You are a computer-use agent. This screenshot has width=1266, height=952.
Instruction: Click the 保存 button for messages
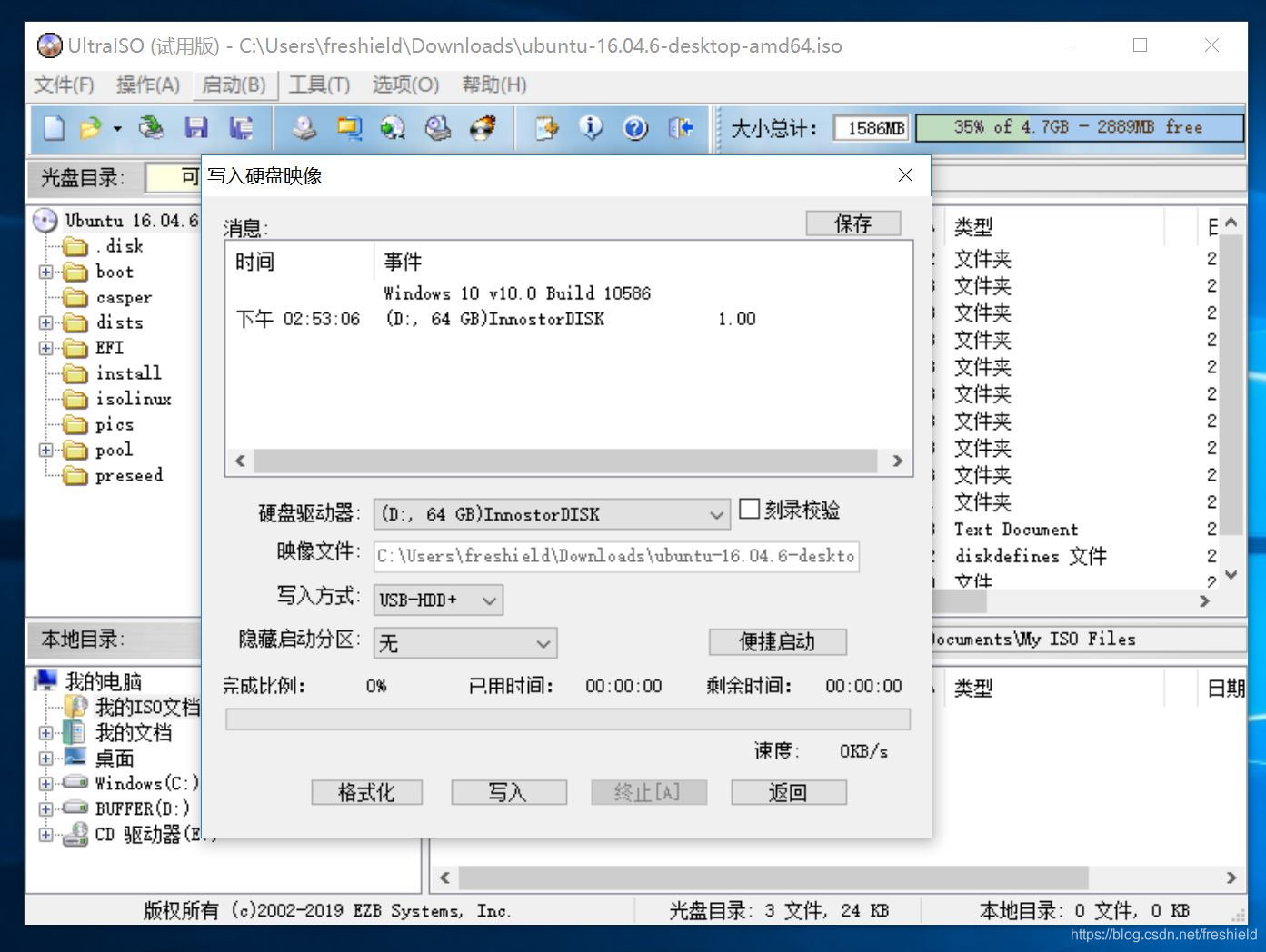point(853,223)
